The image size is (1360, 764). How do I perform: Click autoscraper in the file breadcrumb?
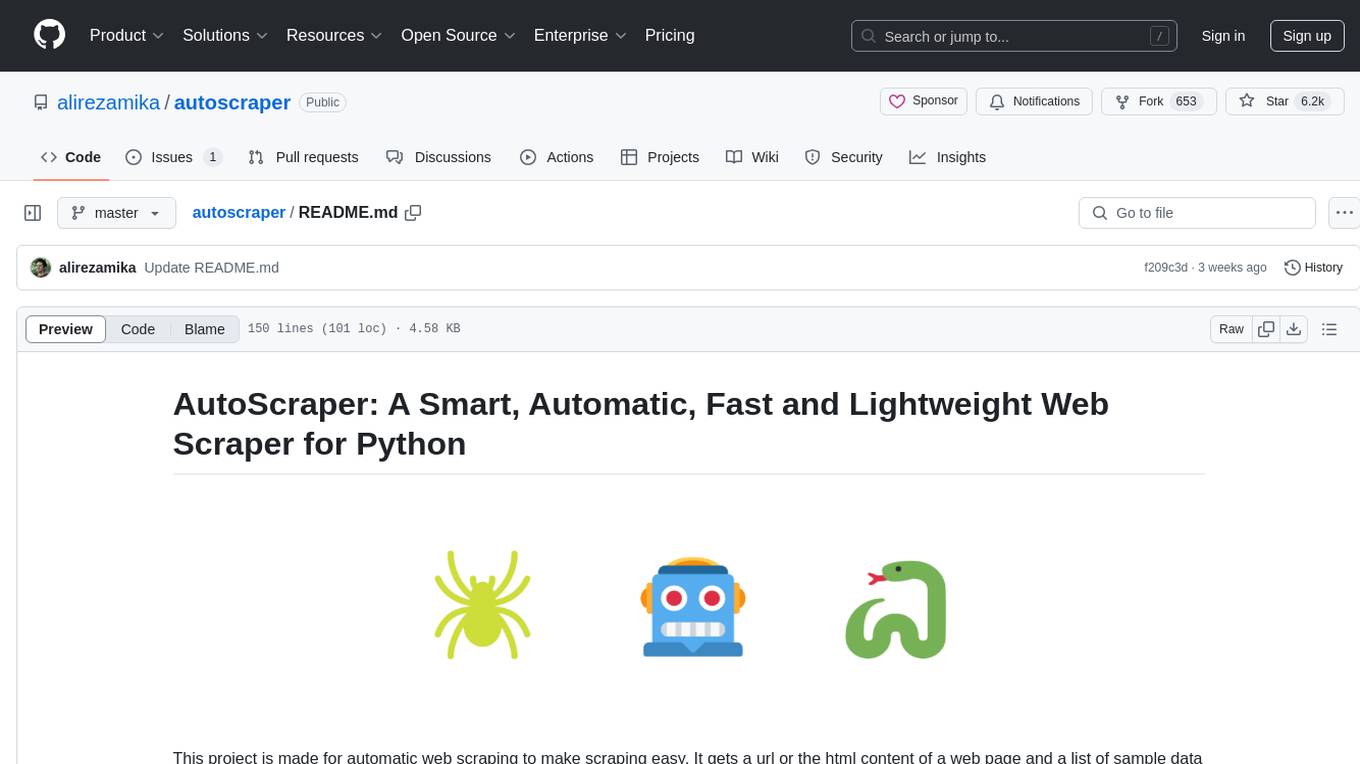pos(239,212)
